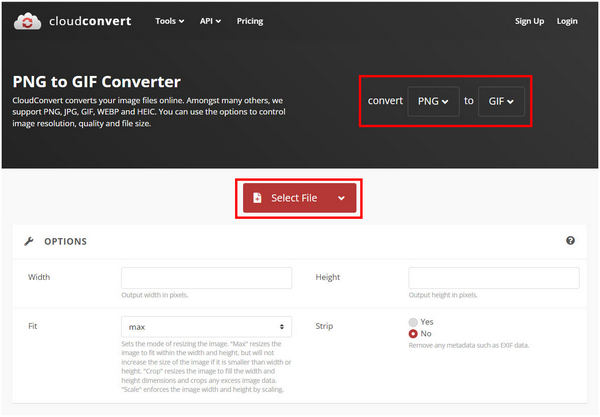Open the GIF target format dropdown

pos(501,101)
